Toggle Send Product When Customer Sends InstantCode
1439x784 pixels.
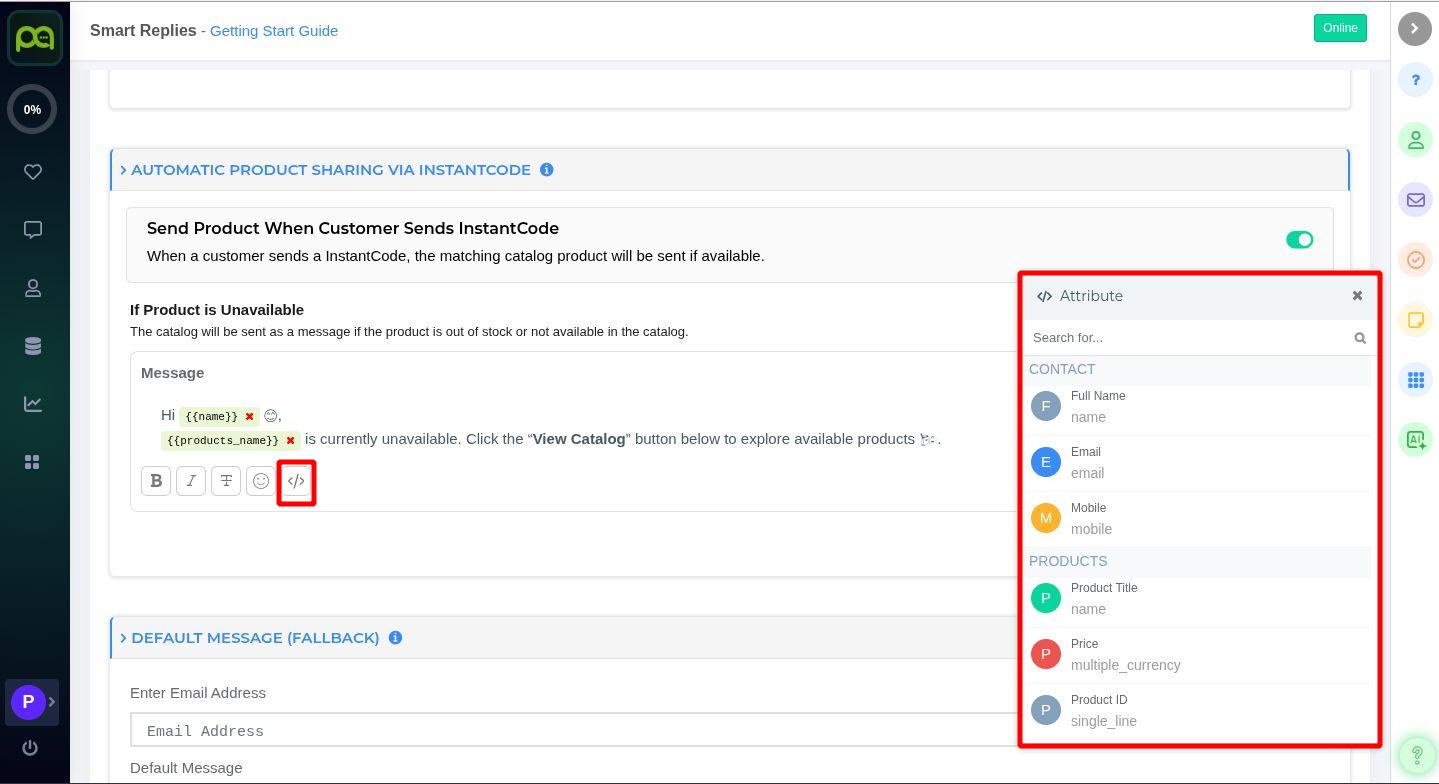click(1299, 240)
